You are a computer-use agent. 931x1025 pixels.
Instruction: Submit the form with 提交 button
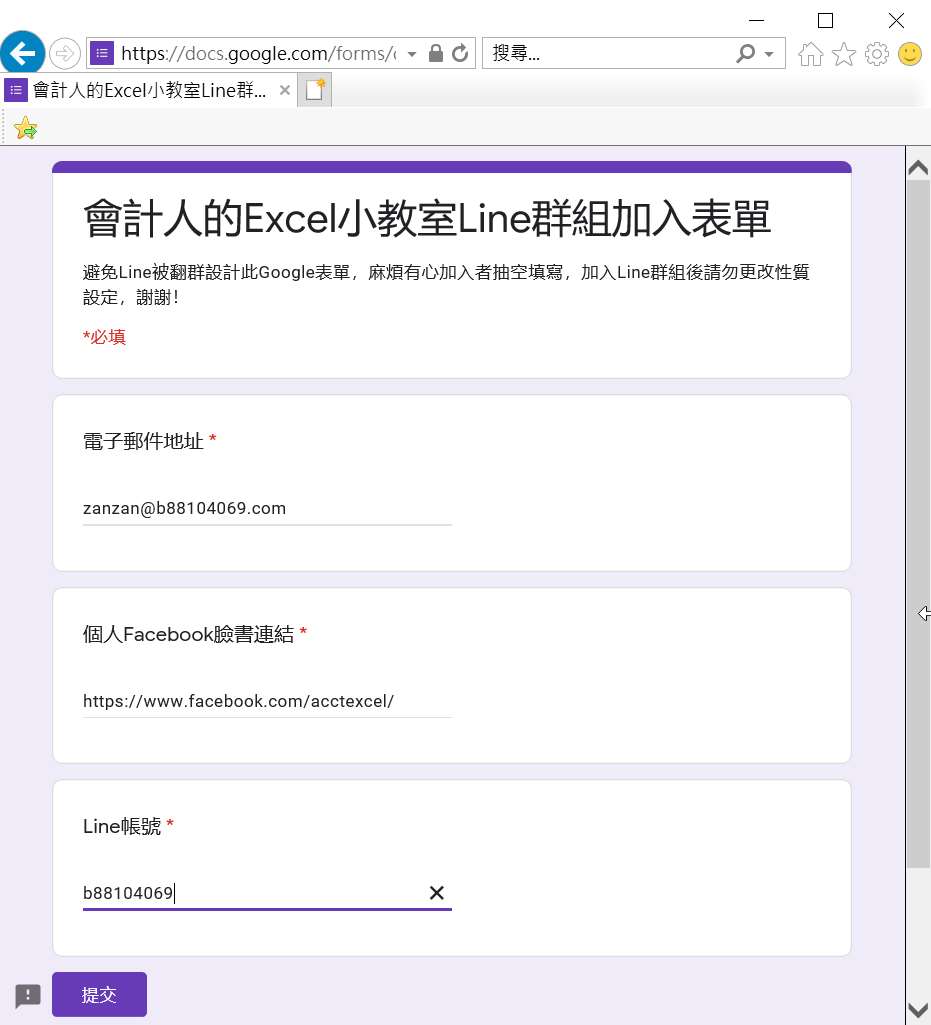[99, 994]
